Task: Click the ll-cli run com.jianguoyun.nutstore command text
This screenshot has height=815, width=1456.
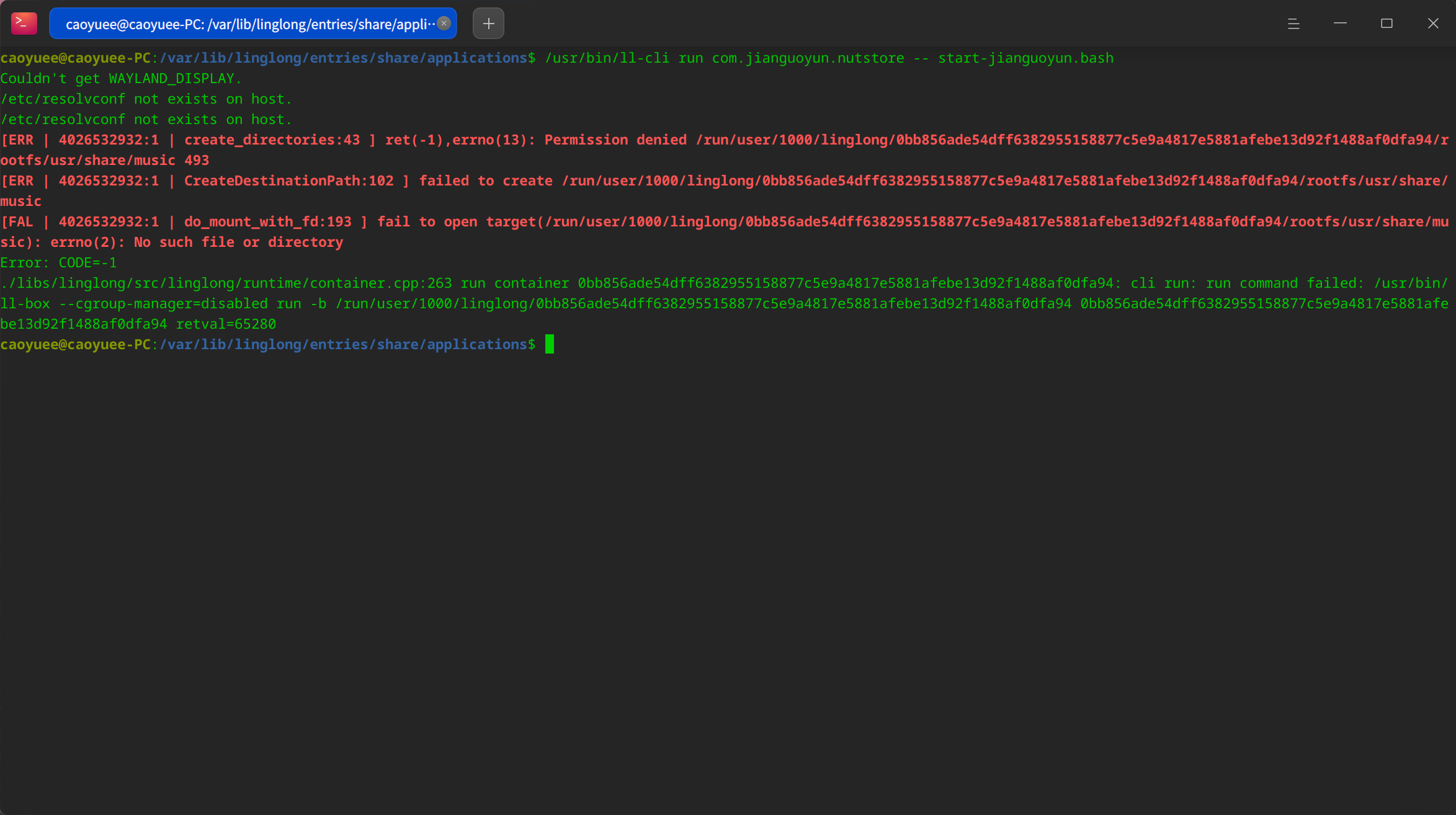Action: (x=829, y=58)
